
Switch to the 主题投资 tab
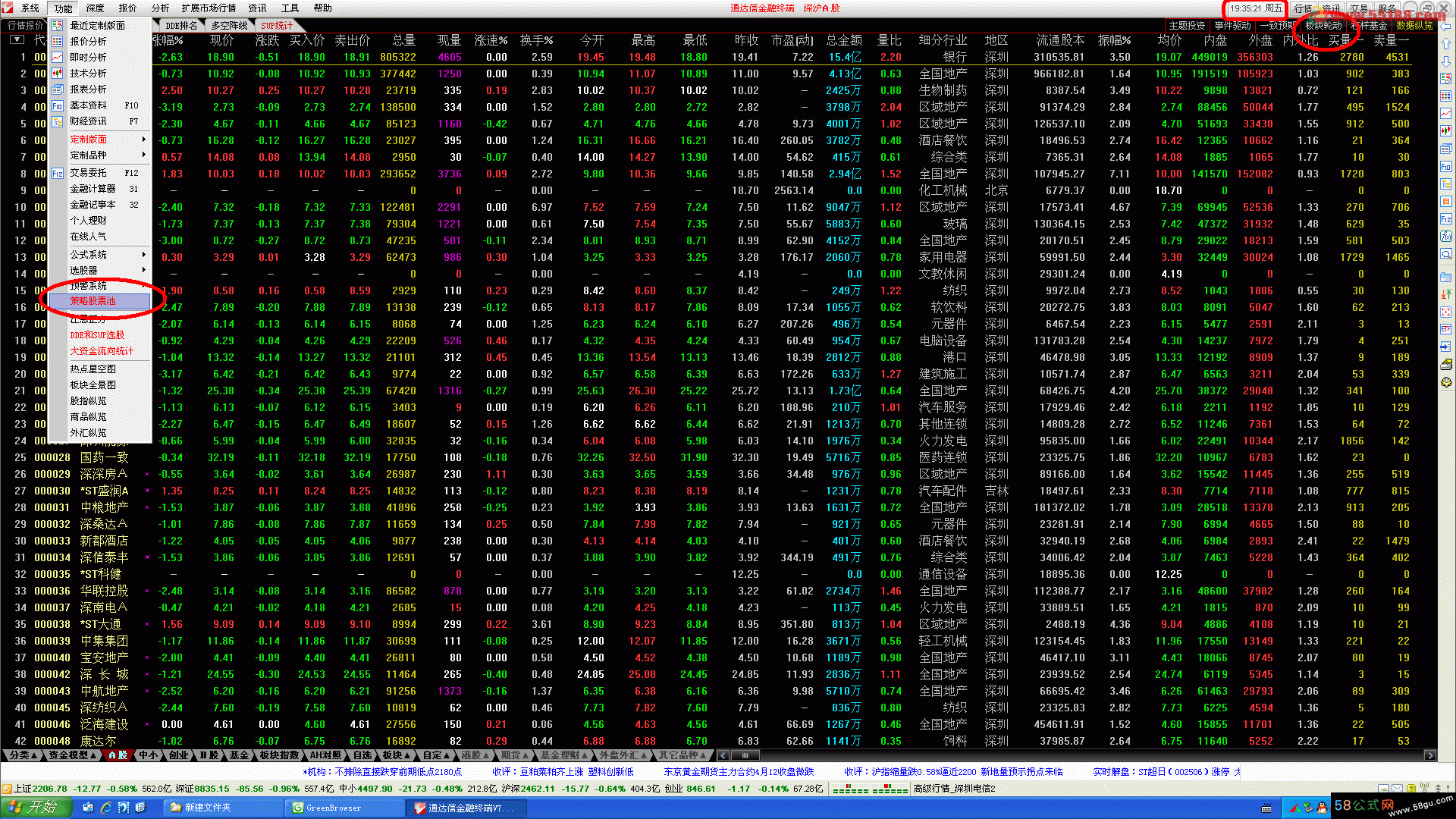[1186, 26]
